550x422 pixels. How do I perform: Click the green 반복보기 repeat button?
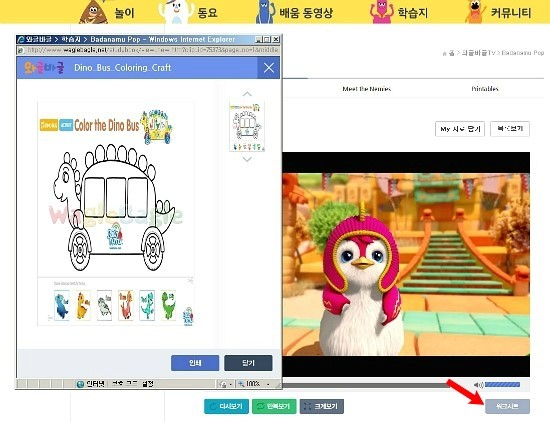tap(274, 407)
